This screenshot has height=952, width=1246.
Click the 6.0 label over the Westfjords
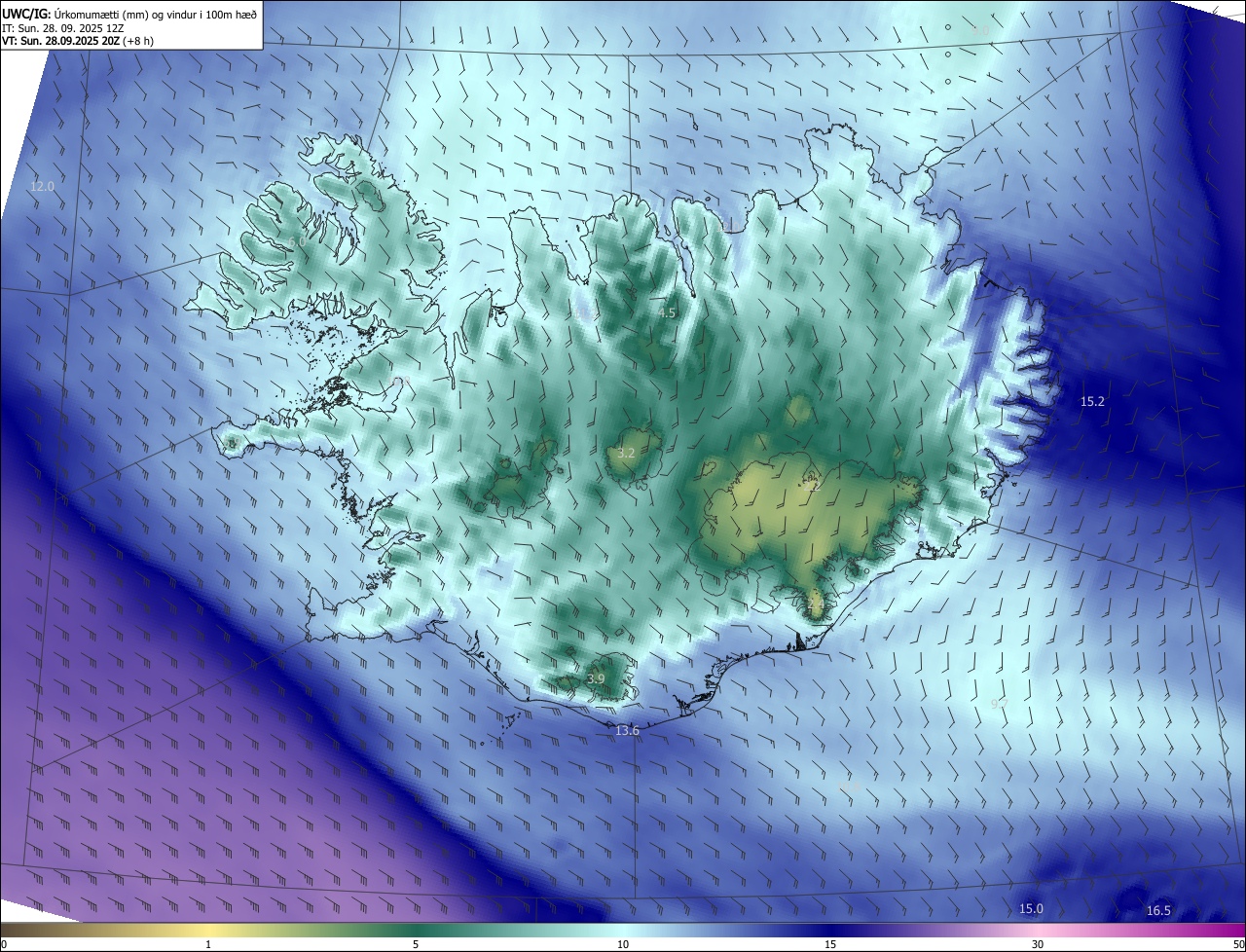tap(297, 240)
